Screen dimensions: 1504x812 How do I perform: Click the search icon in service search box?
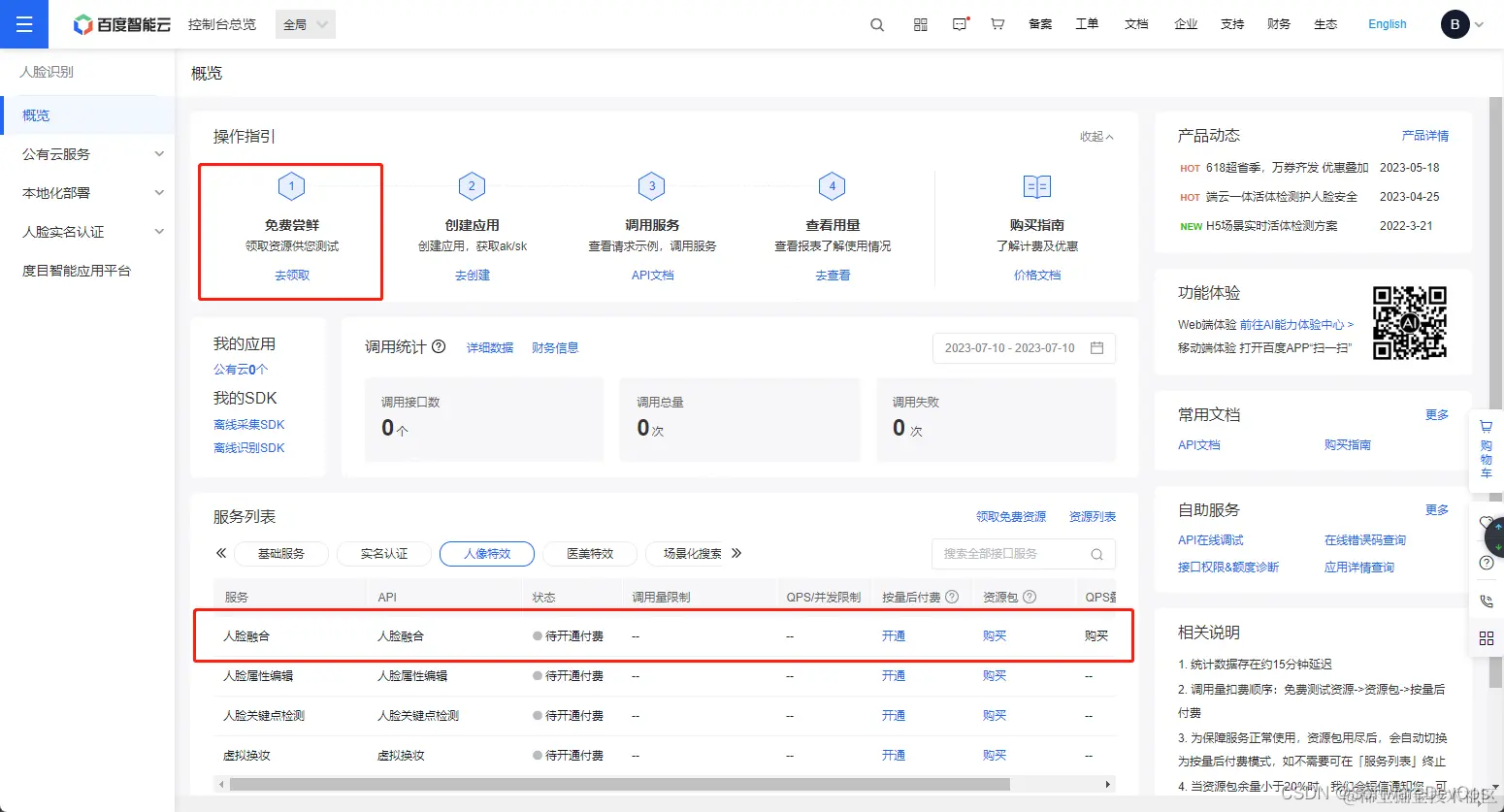[1096, 554]
